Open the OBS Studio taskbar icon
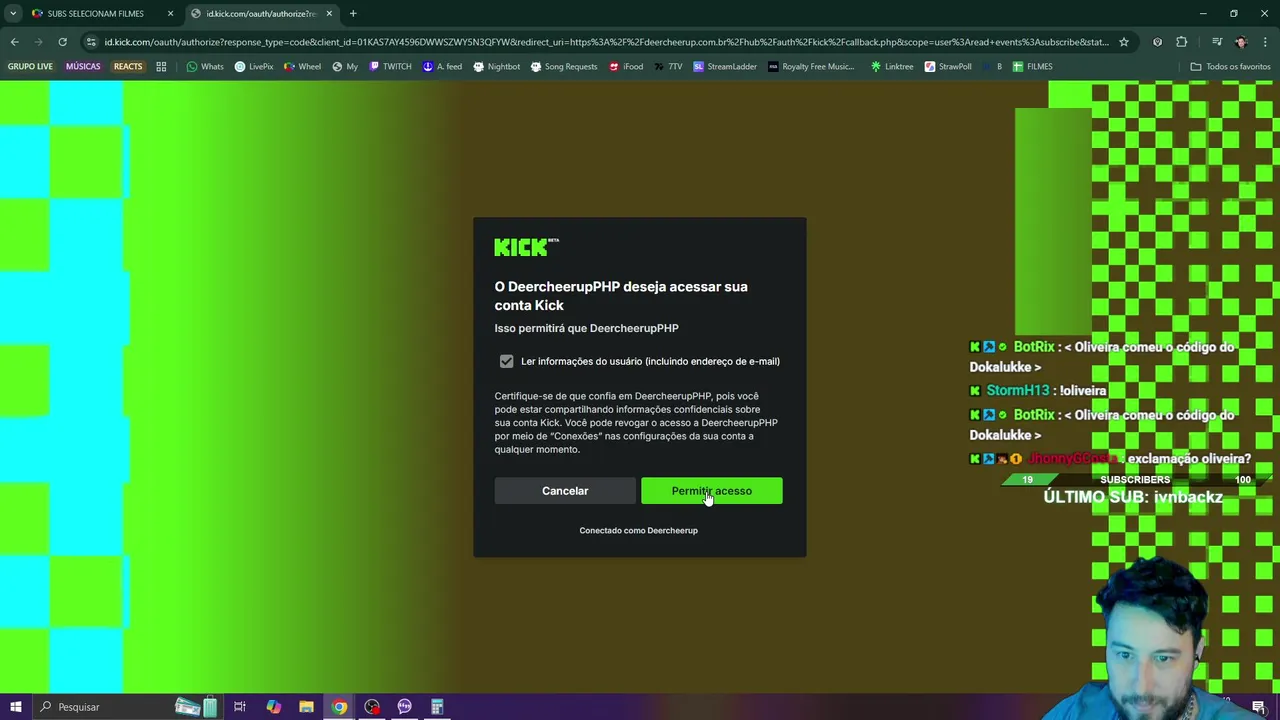The height and width of the screenshot is (720, 1280). pyautogui.click(x=372, y=707)
